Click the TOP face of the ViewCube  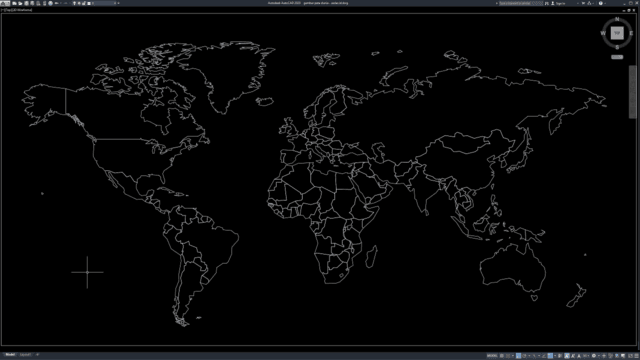(x=617, y=33)
